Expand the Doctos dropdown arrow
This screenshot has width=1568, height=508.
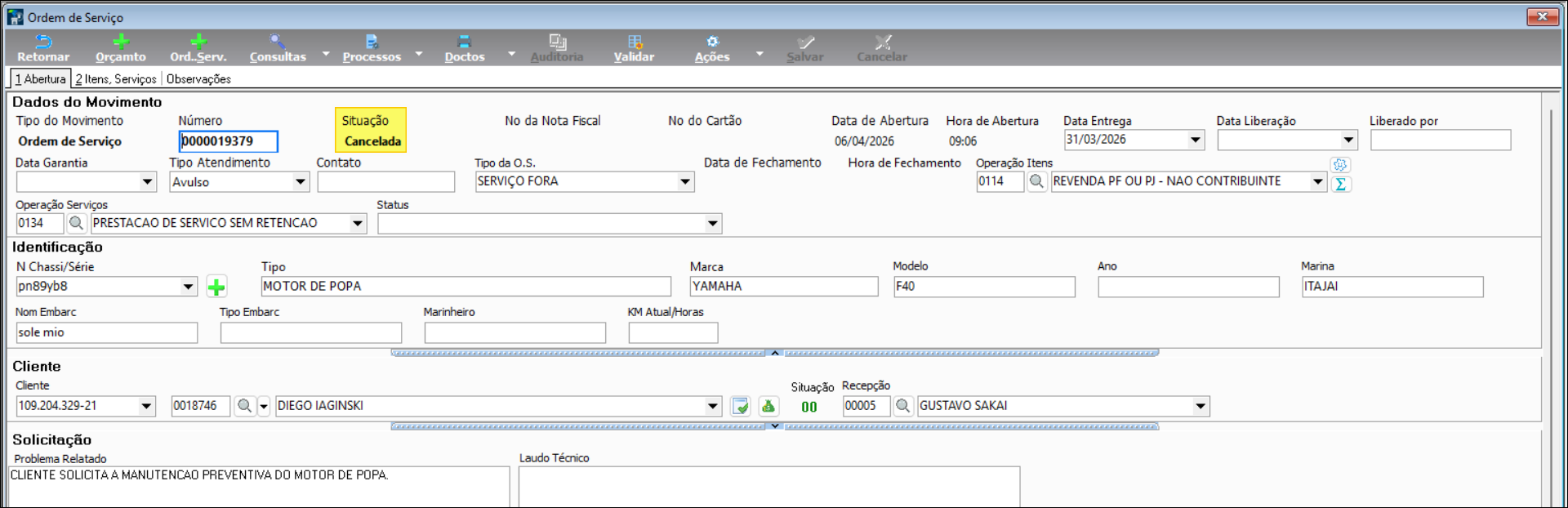pyautogui.click(x=512, y=54)
